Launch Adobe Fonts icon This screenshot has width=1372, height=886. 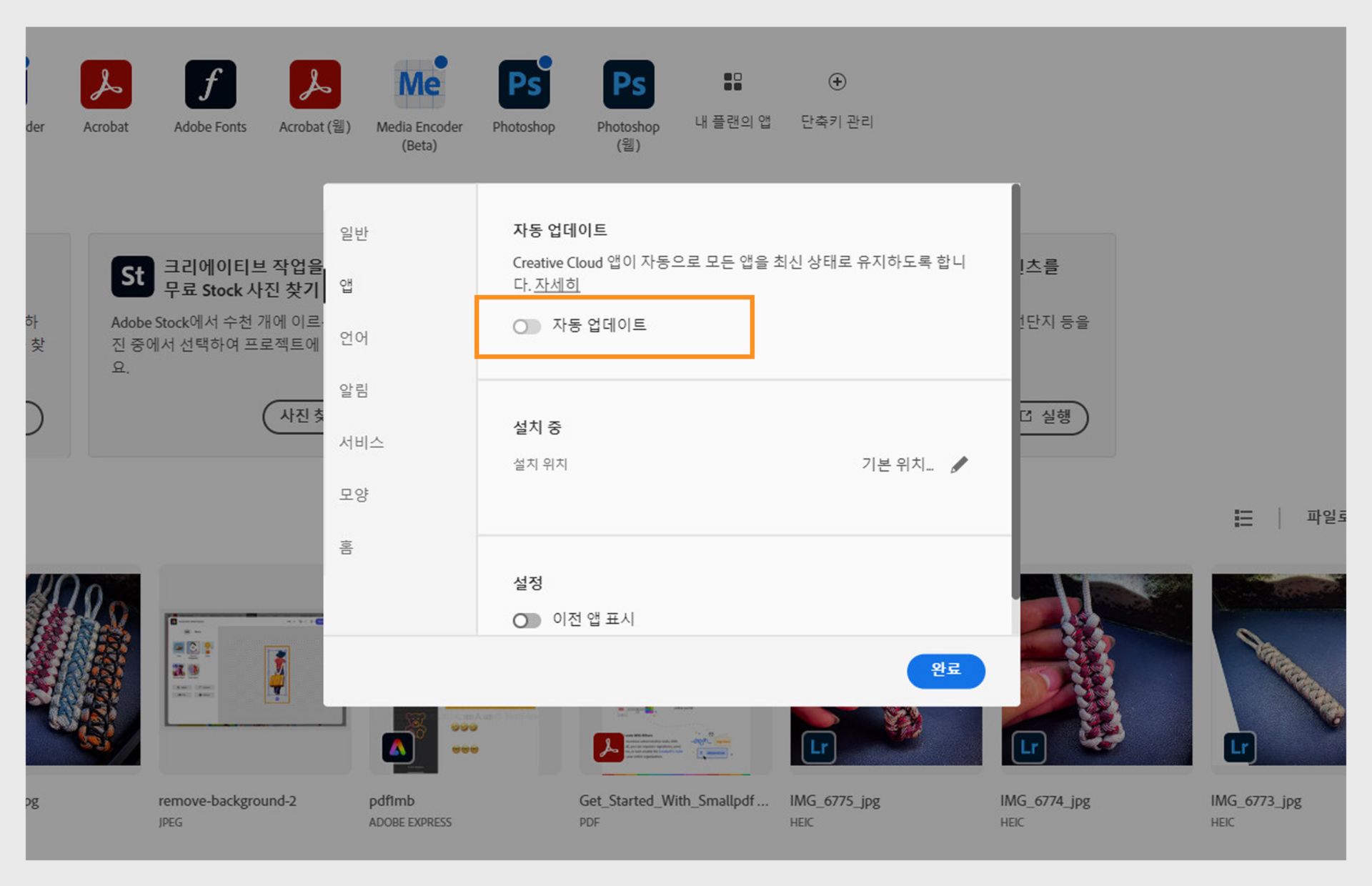210,84
